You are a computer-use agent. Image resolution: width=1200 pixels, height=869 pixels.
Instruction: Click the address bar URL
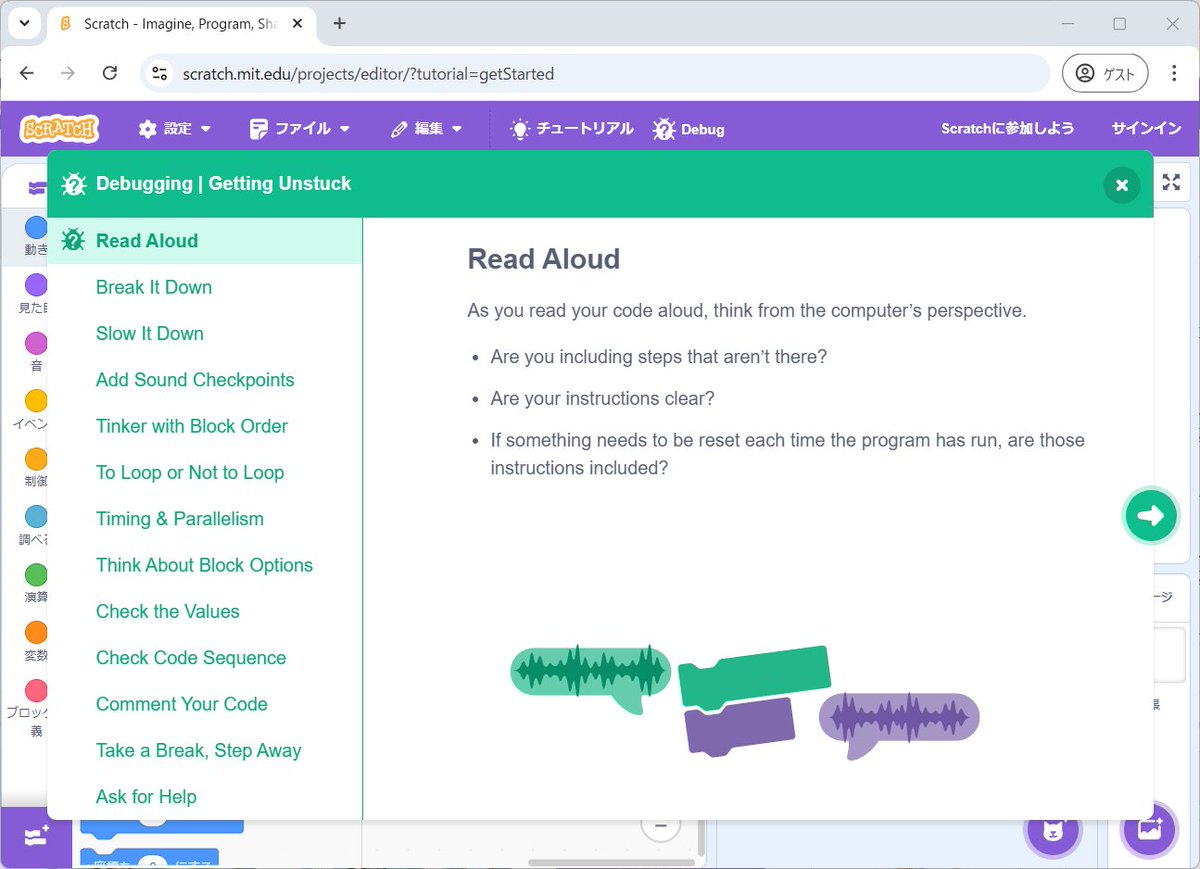368,74
